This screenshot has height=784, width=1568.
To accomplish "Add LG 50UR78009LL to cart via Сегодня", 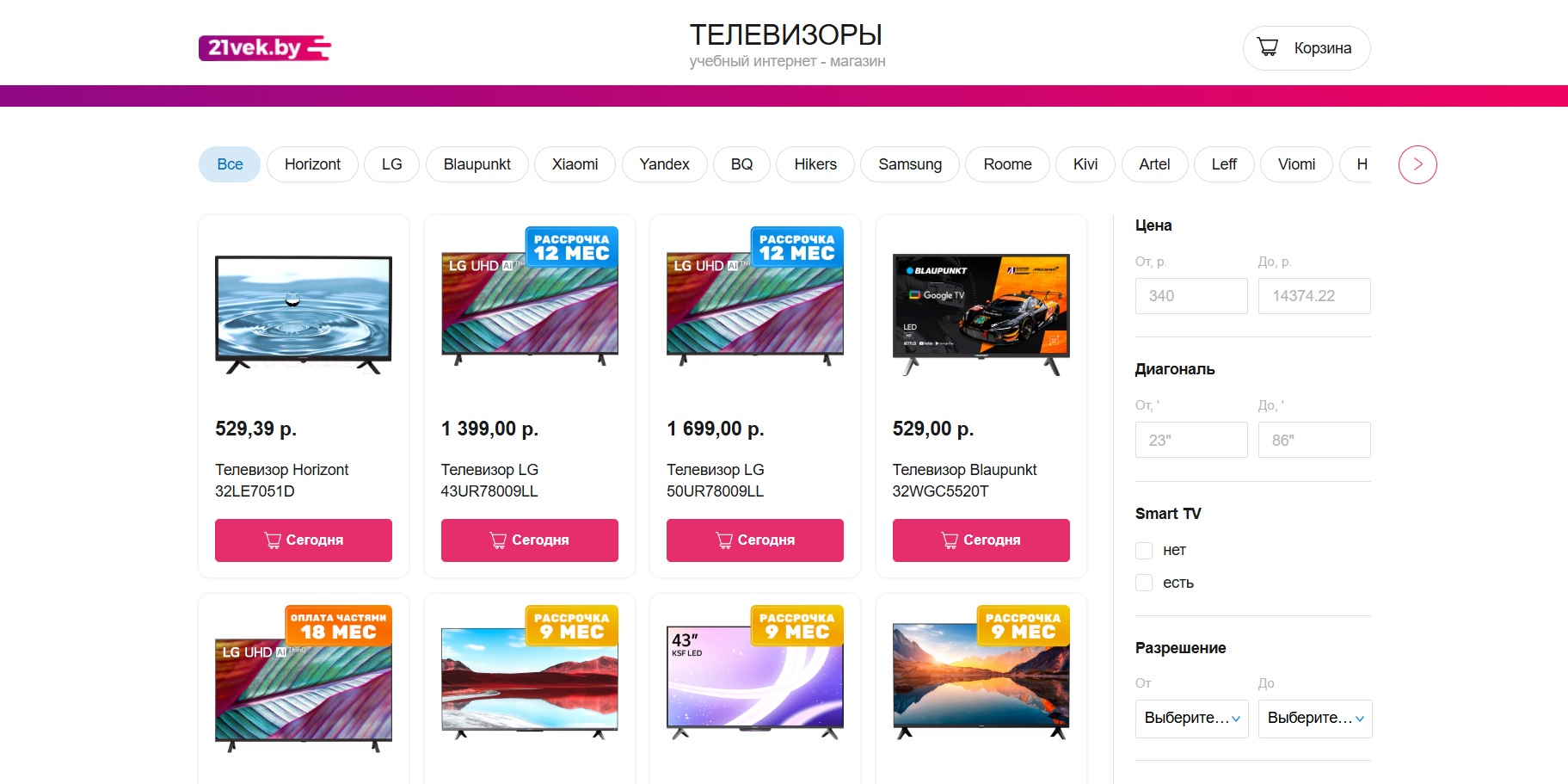I will click(x=755, y=540).
